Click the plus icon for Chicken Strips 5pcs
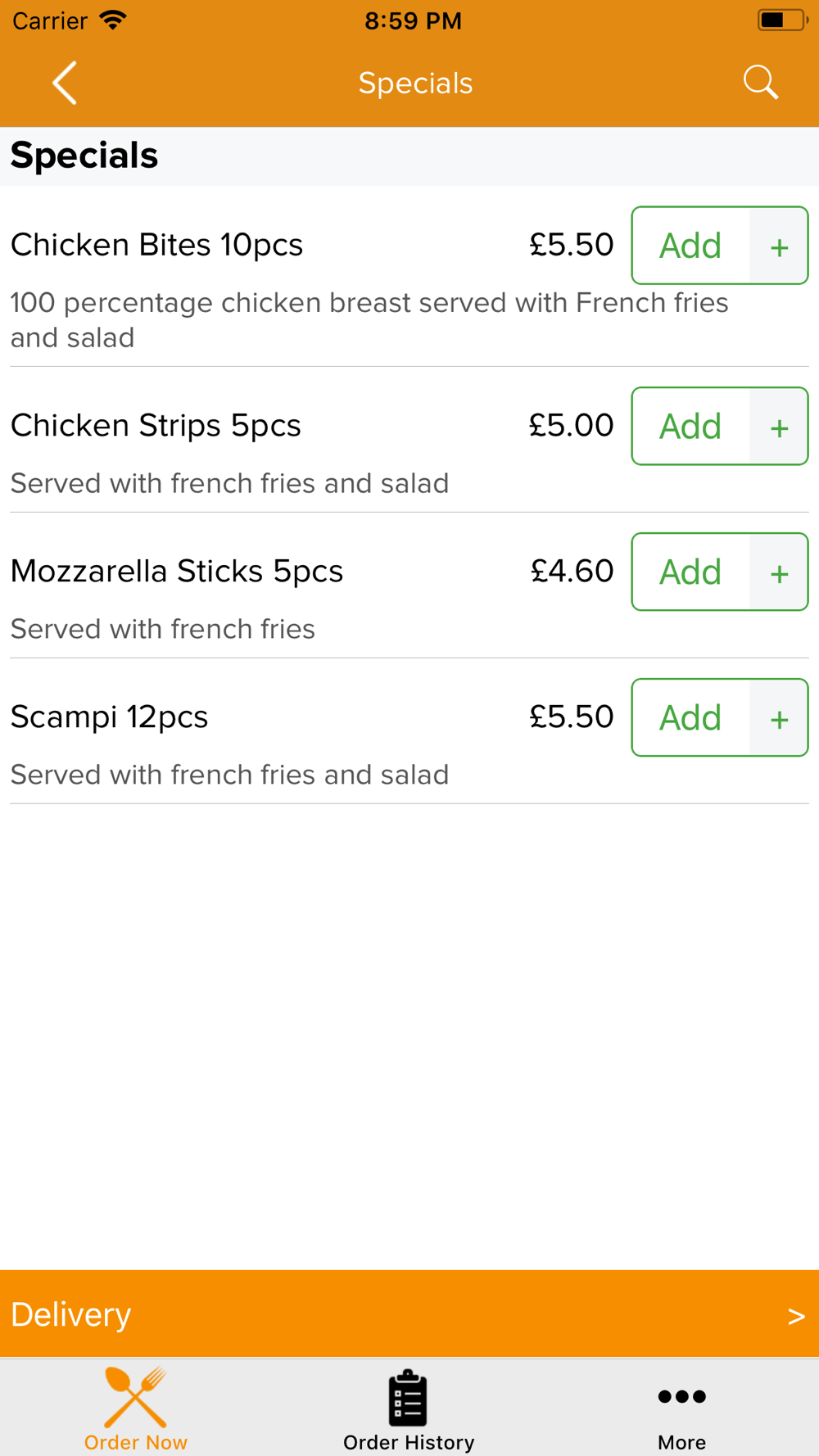The height and width of the screenshot is (1456, 819). point(779,426)
